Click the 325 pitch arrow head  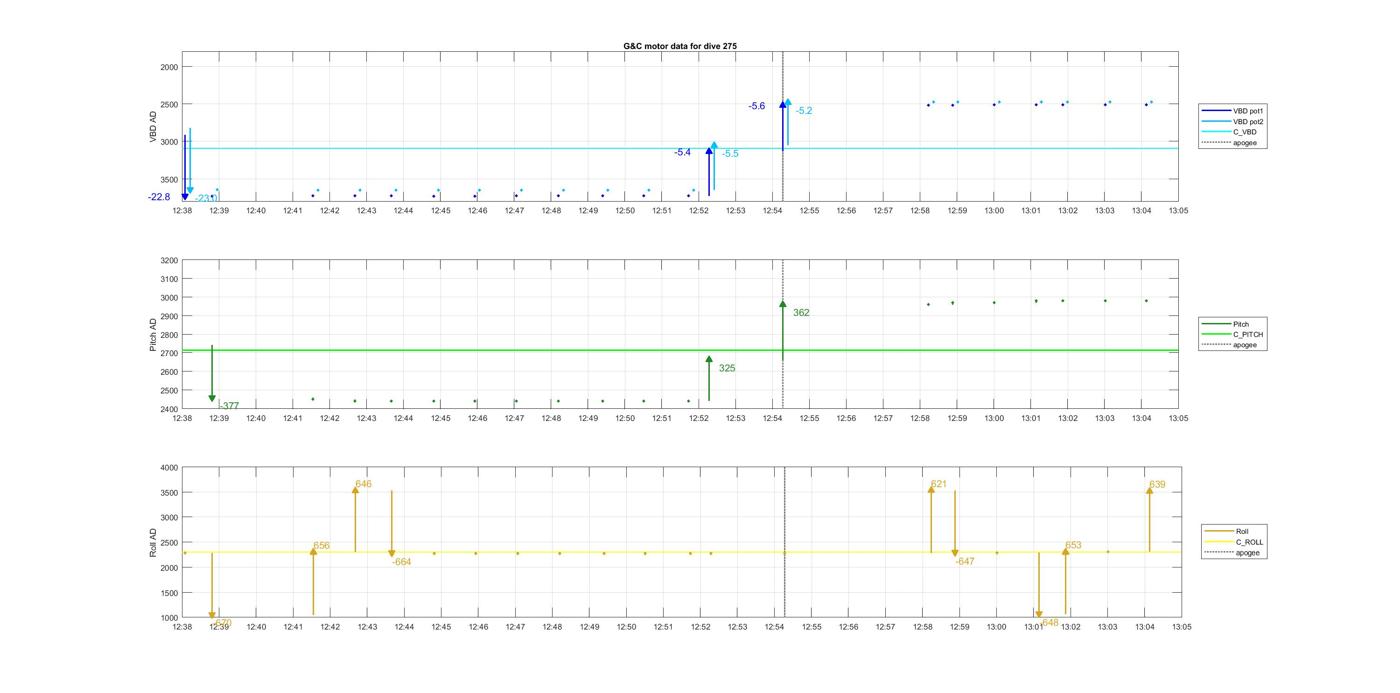[709, 359]
